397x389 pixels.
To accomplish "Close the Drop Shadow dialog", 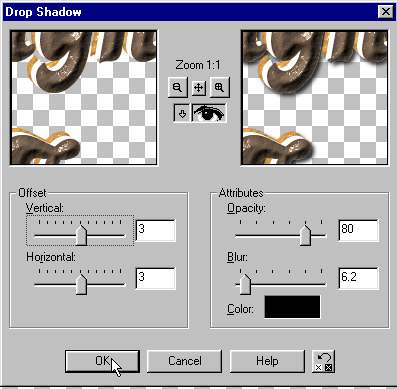I will point(385,12).
